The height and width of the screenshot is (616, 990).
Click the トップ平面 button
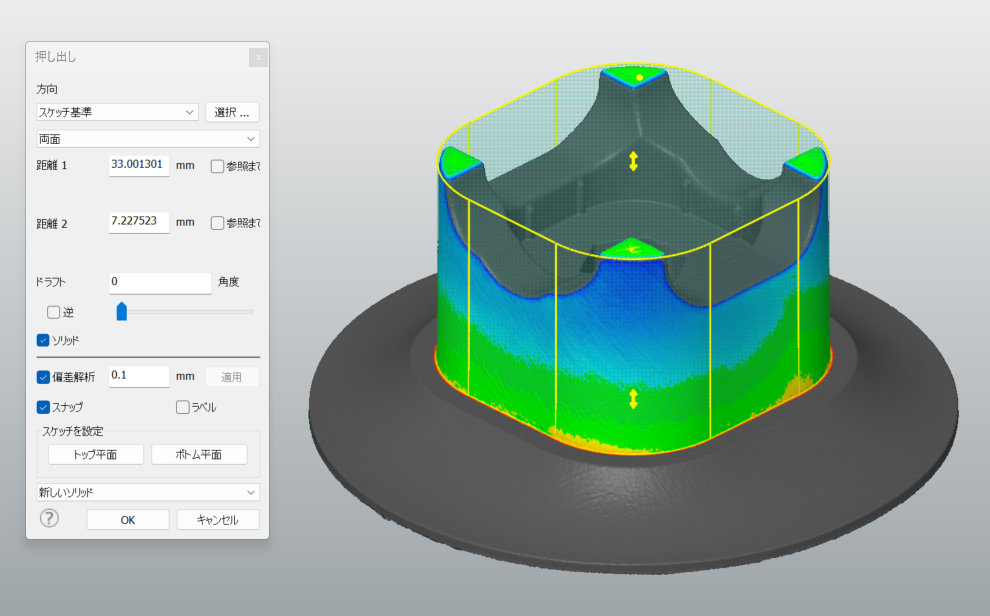96,455
